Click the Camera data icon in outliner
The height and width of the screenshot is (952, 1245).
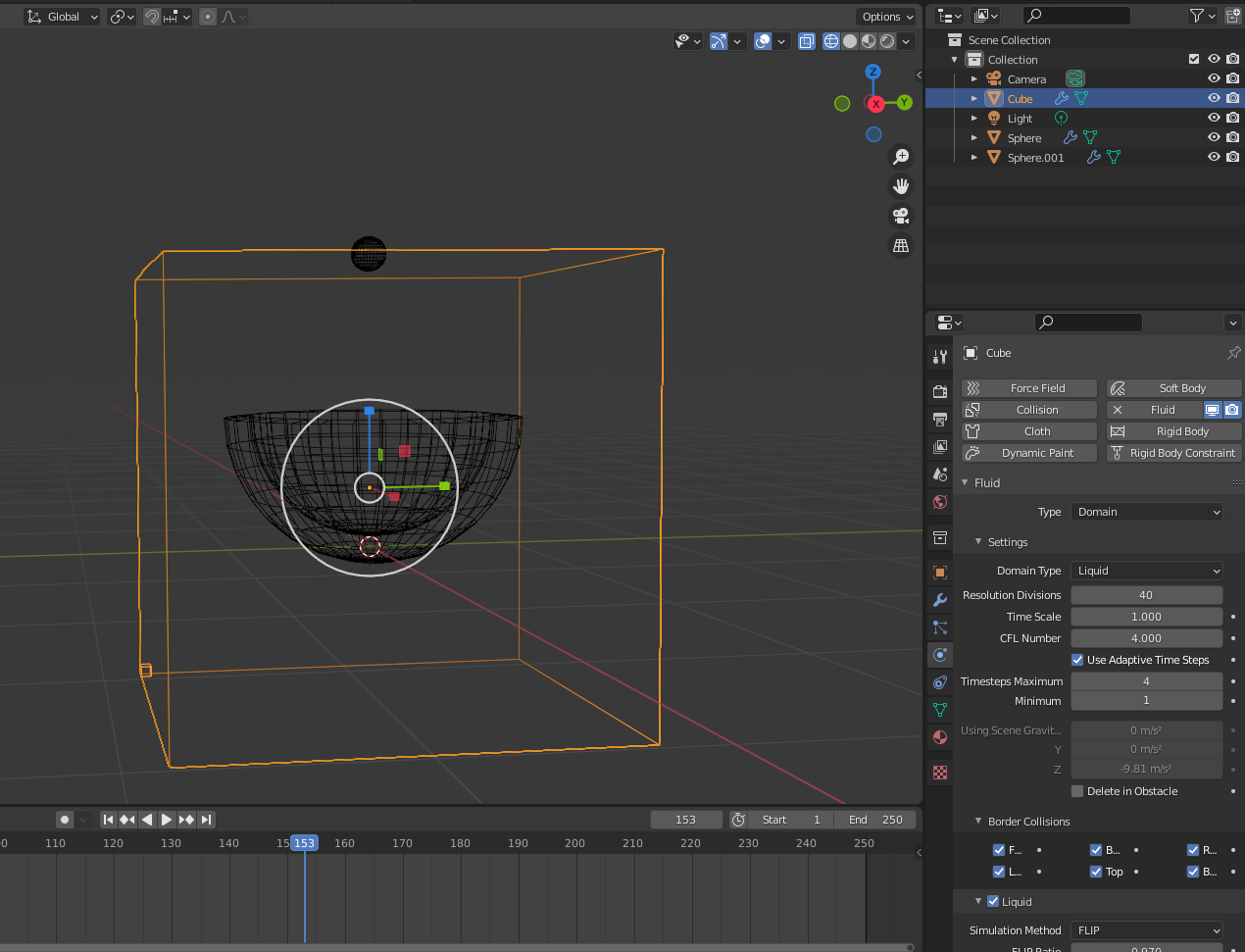tap(1075, 78)
